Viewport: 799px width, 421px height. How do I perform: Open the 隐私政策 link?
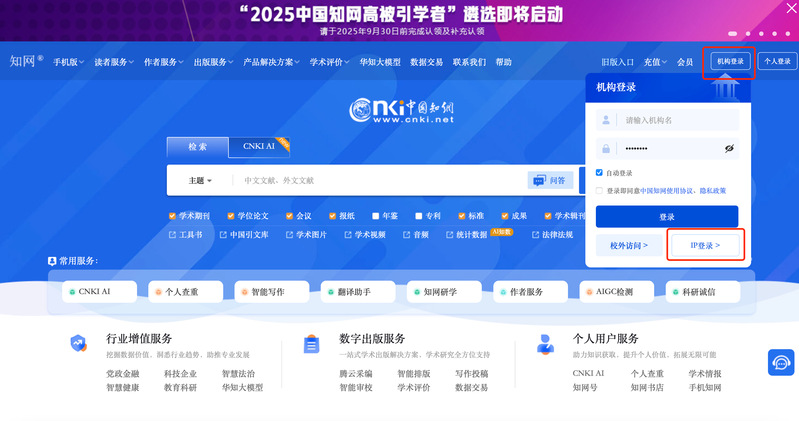pyautogui.click(x=713, y=191)
